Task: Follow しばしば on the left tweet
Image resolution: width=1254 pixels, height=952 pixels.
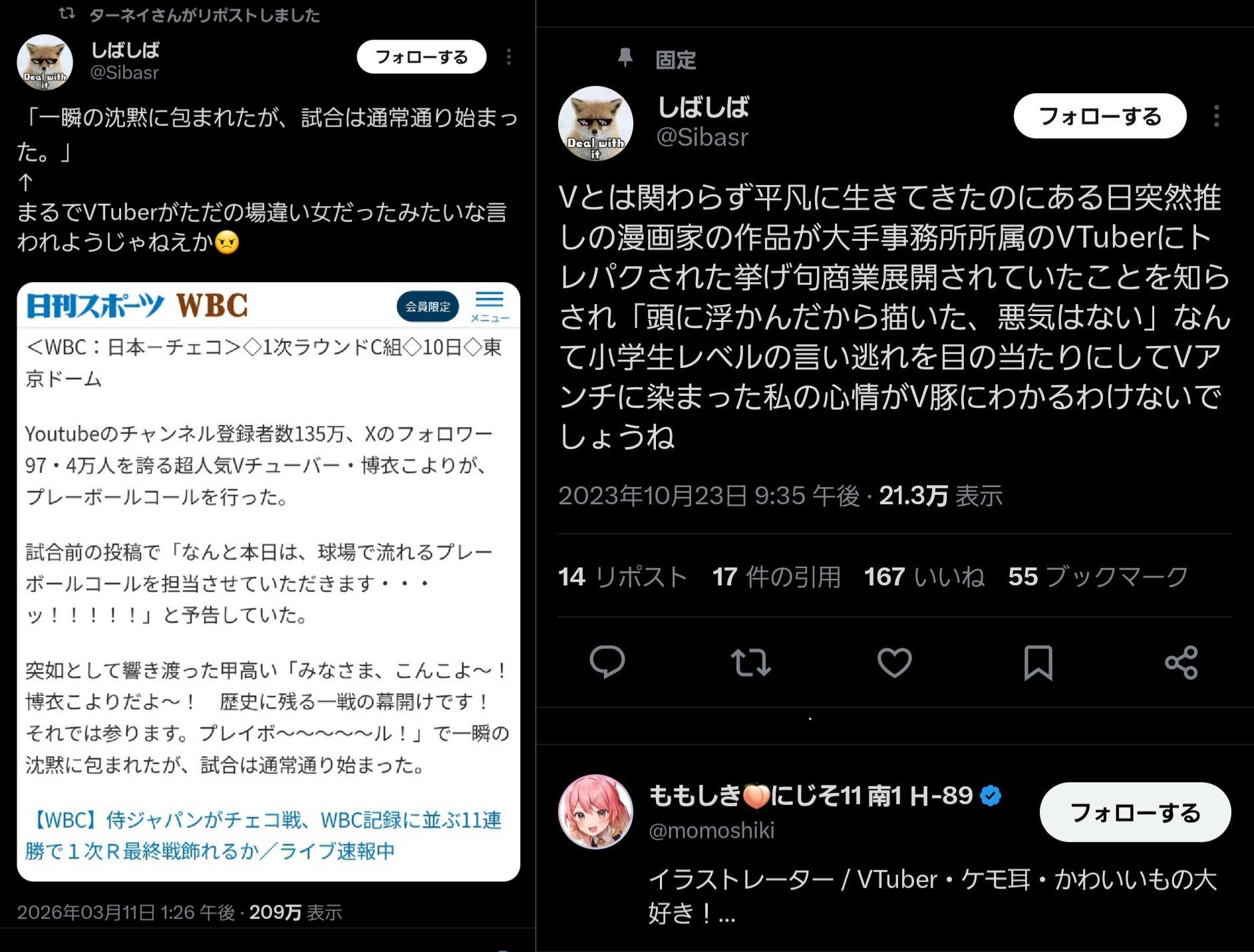Action: pyautogui.click(x=421, y=57)
